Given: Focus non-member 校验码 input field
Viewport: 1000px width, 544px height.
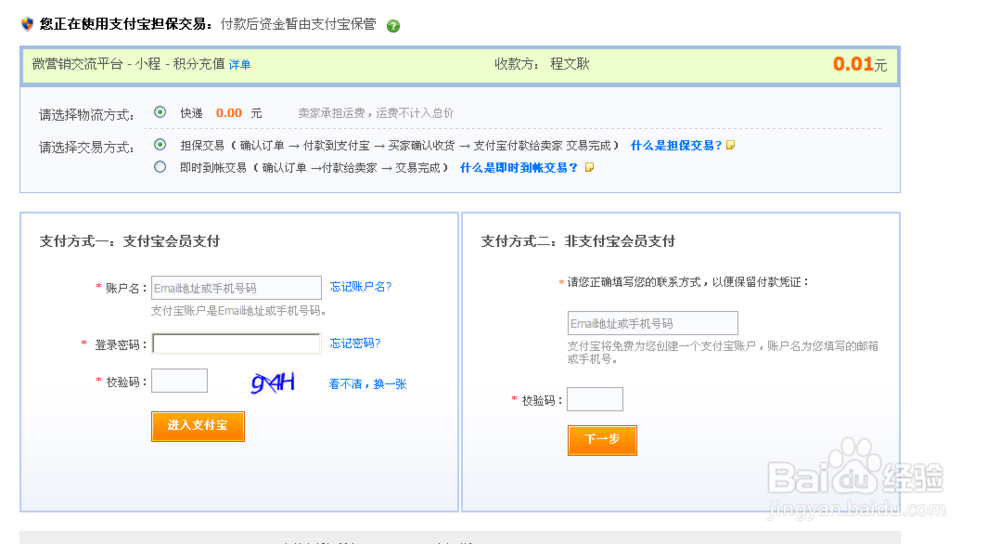Looking at the screenshot, I should (595, 399).
